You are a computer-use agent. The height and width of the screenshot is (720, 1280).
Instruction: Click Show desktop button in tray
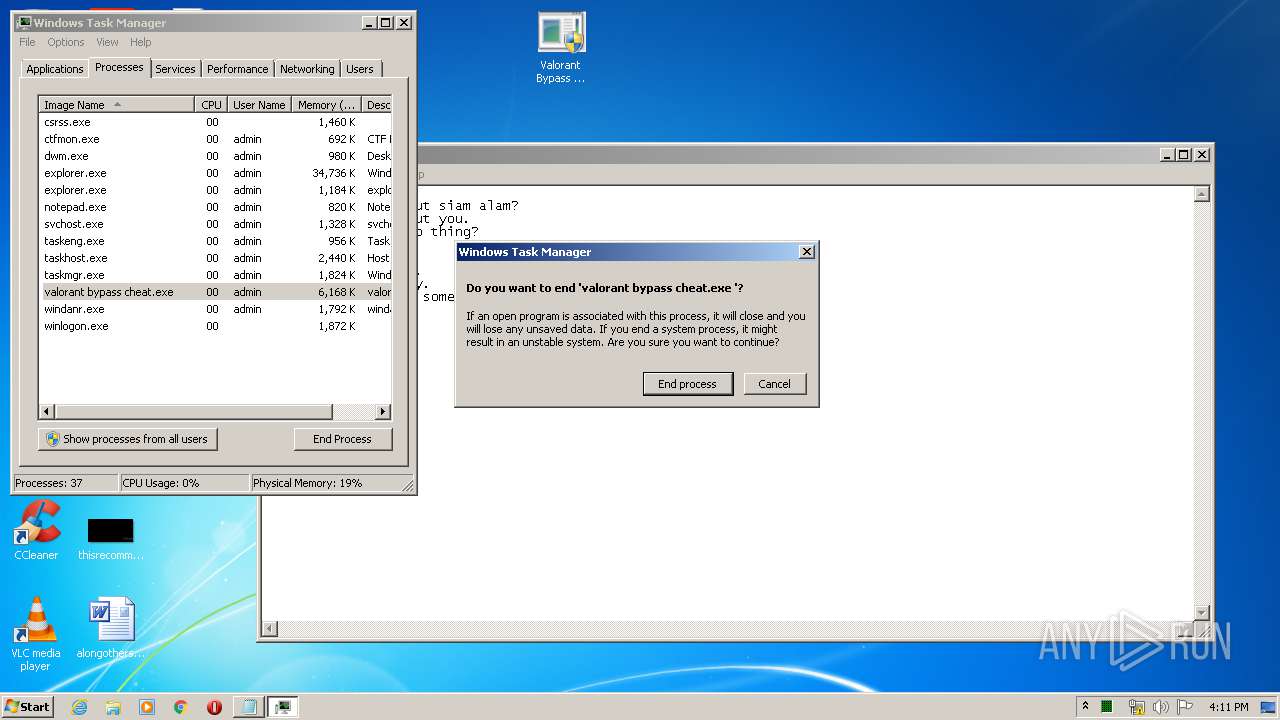tap(1269, 707)
